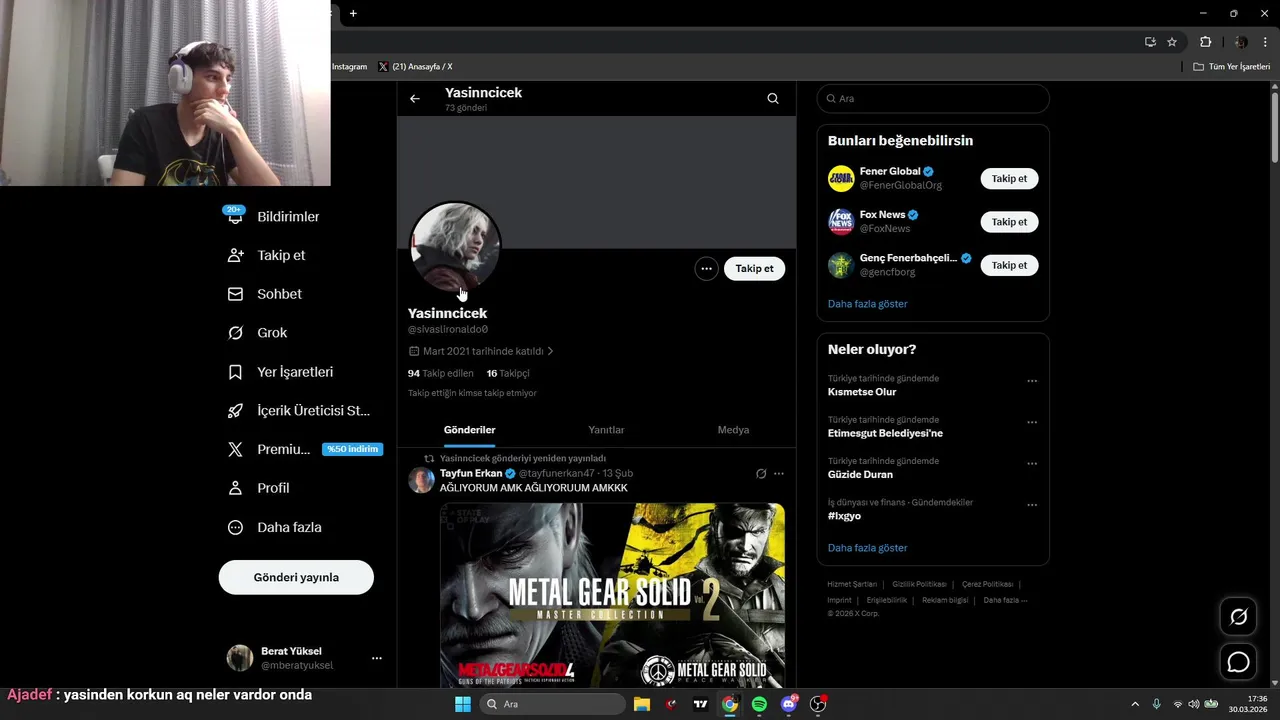
Task: Open OBS Studio from the taskbar
Action: [818, 704]
